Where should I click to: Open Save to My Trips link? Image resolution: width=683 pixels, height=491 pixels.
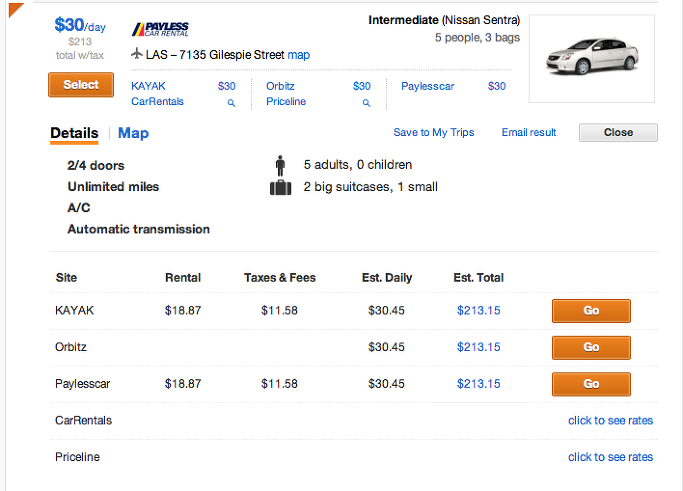tap(434, 132)
